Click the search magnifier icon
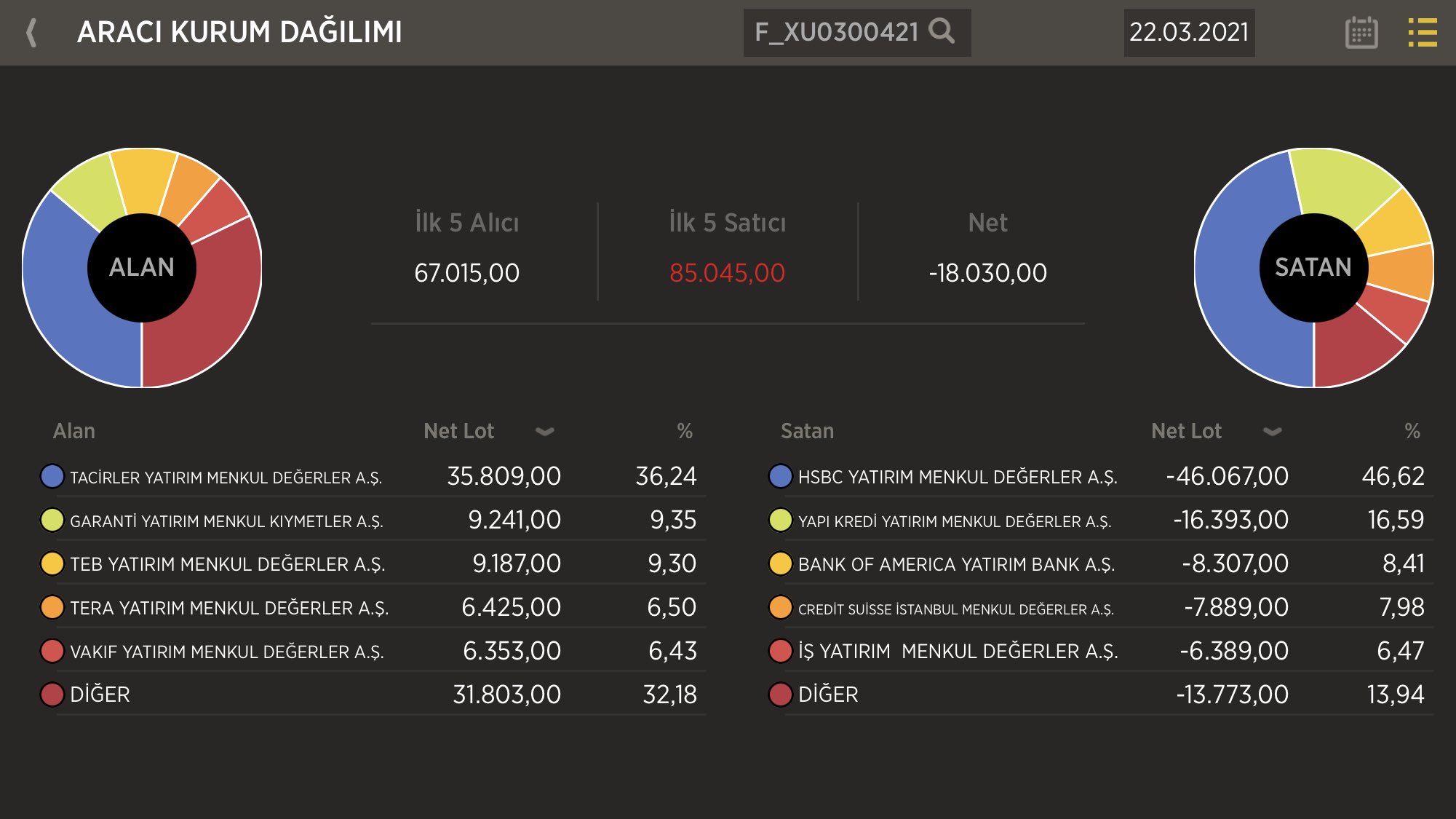The image size is (1456, 819). pyautogui.click(x=942, y=31)
